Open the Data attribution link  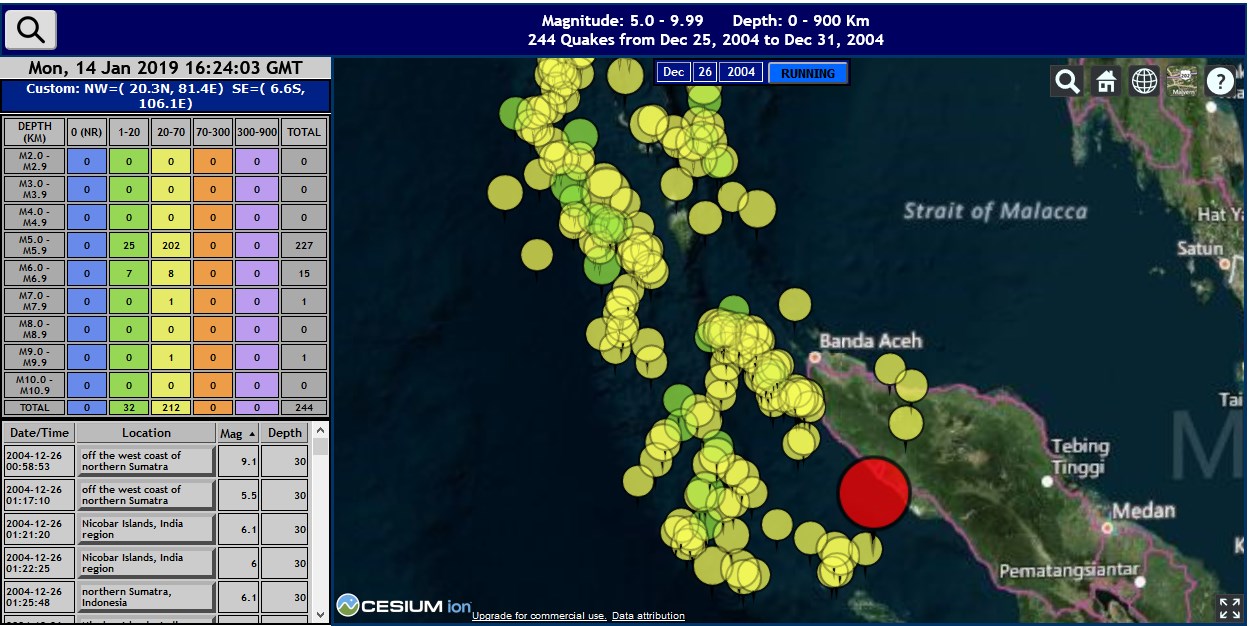tap(648, 615)
